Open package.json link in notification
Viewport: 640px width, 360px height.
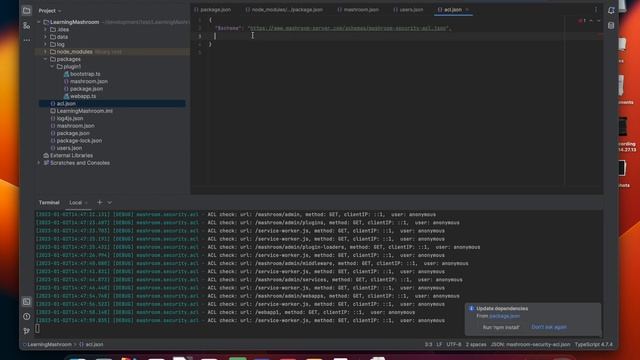coord(504,316)
